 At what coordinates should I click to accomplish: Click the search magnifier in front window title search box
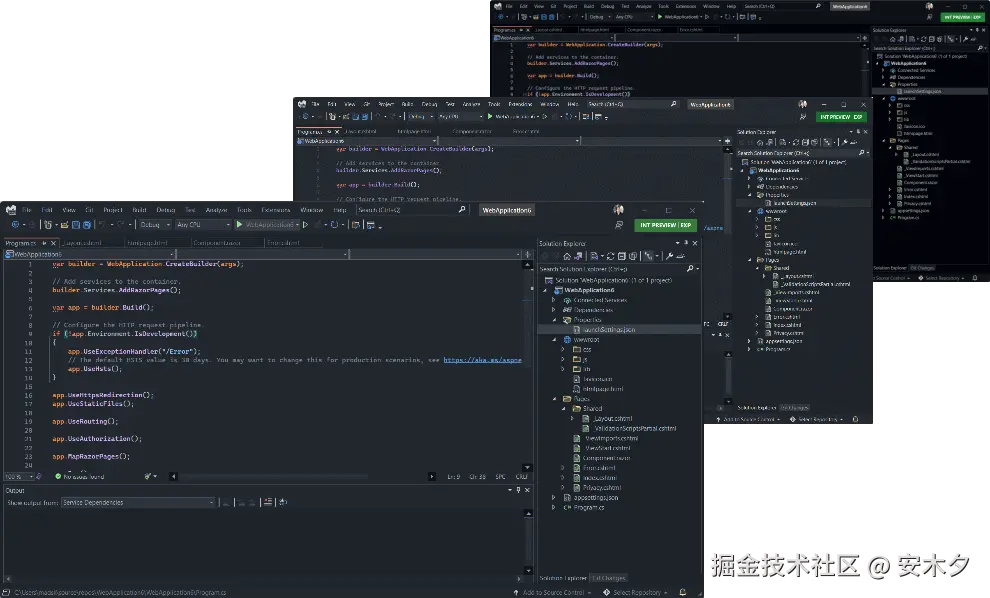click(x=462, y=210)
